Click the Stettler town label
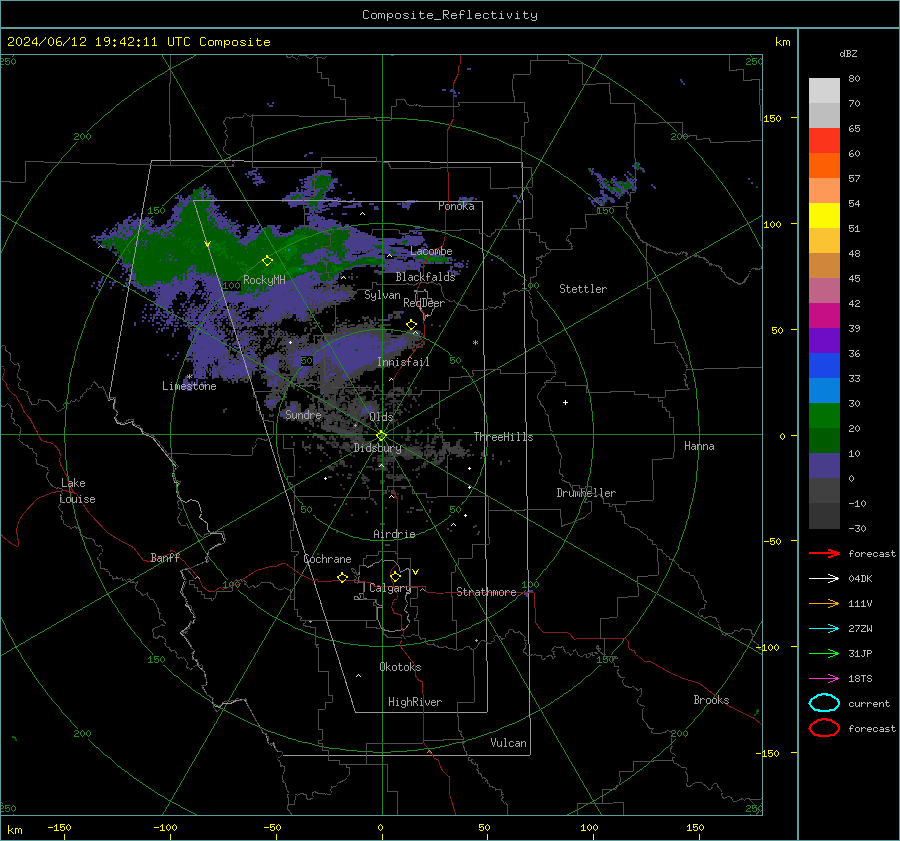The height and width of the screenshot is (841, 900). (x=583, y=289)
